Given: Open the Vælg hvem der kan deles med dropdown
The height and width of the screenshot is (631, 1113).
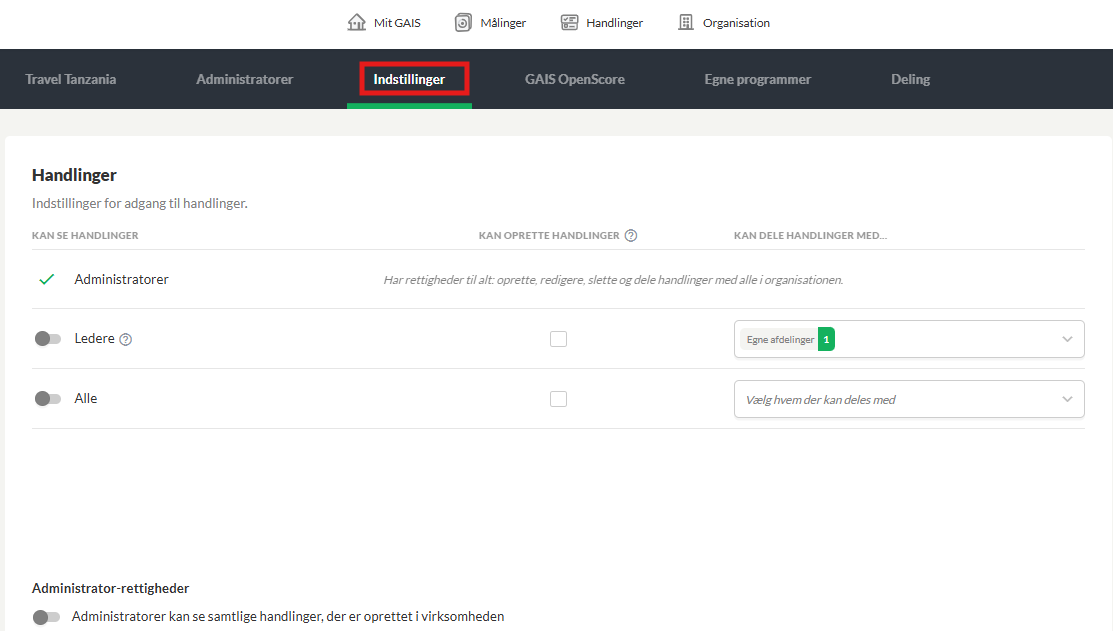Looking at the screenshot, I should click(909, 399).
